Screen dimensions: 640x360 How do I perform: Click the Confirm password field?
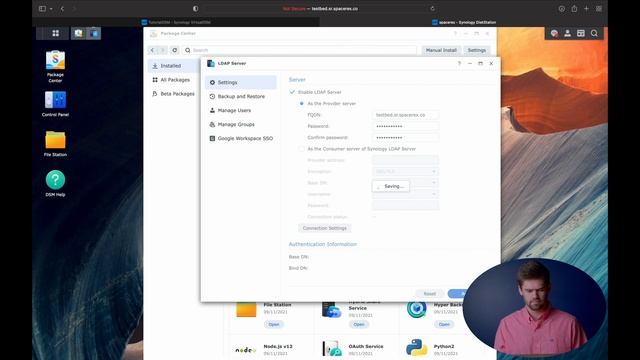(405, 138)
